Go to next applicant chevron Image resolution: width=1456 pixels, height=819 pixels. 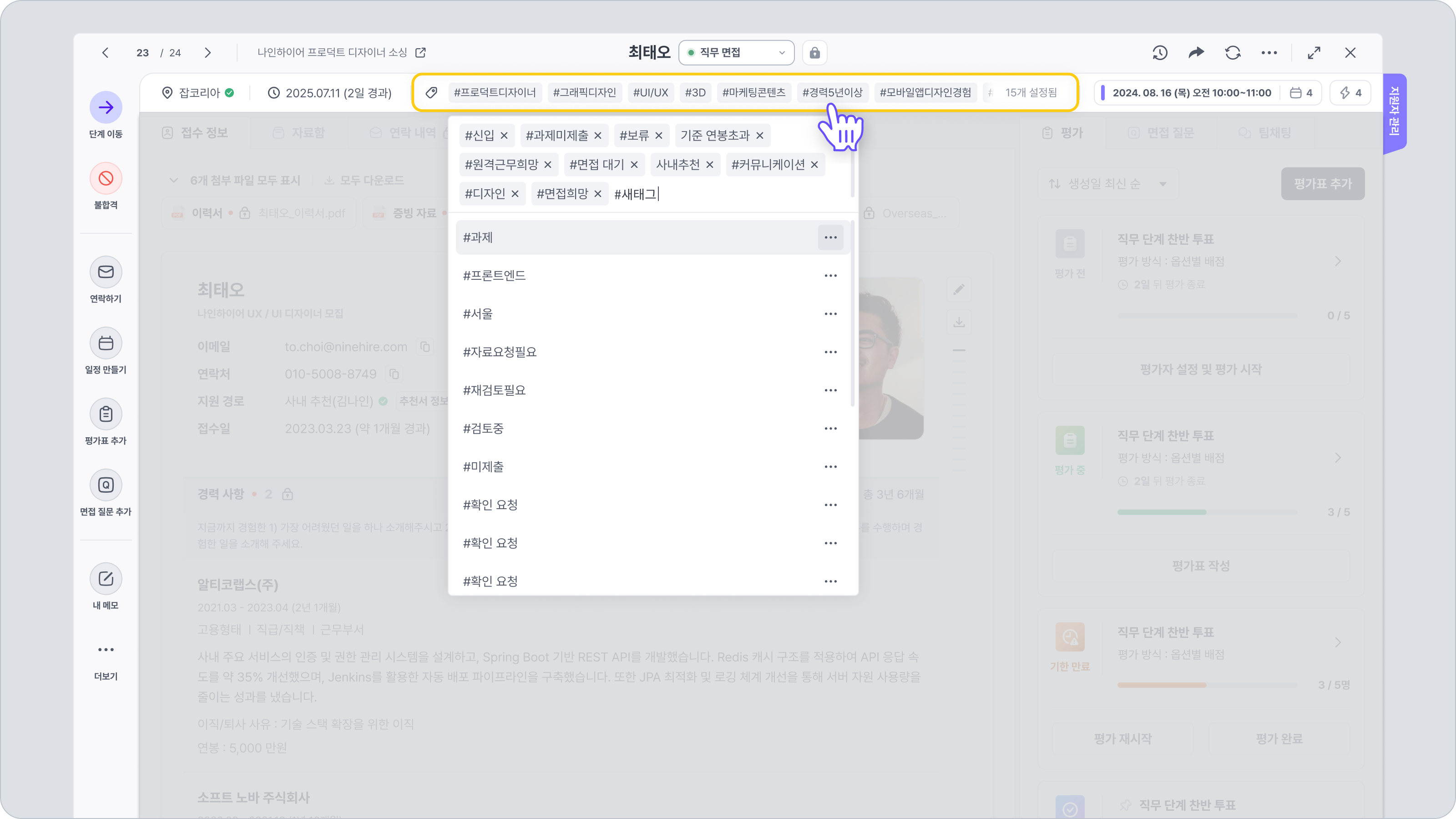click(207, 53)
